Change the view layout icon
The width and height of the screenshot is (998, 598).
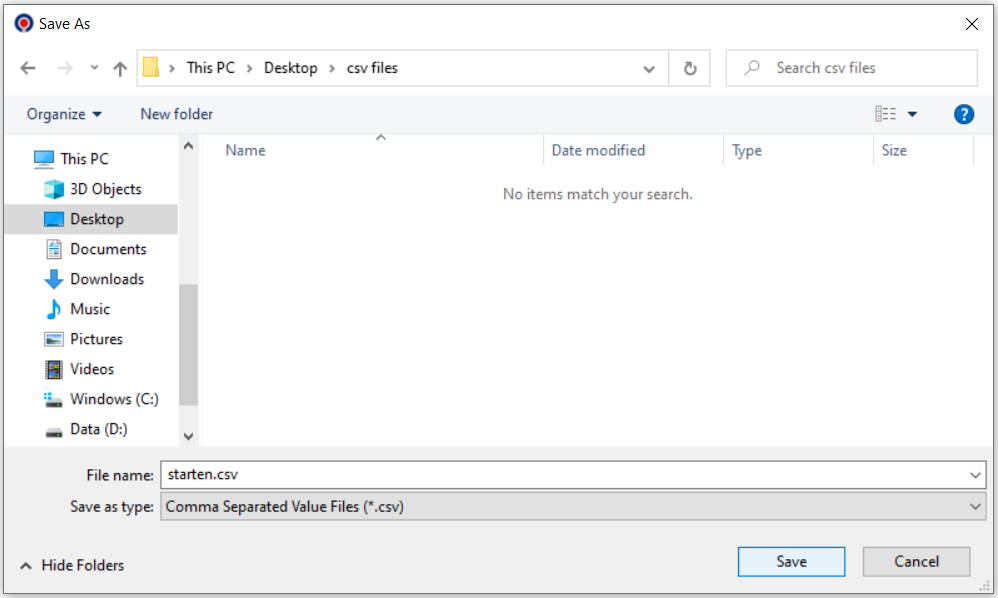885,114
